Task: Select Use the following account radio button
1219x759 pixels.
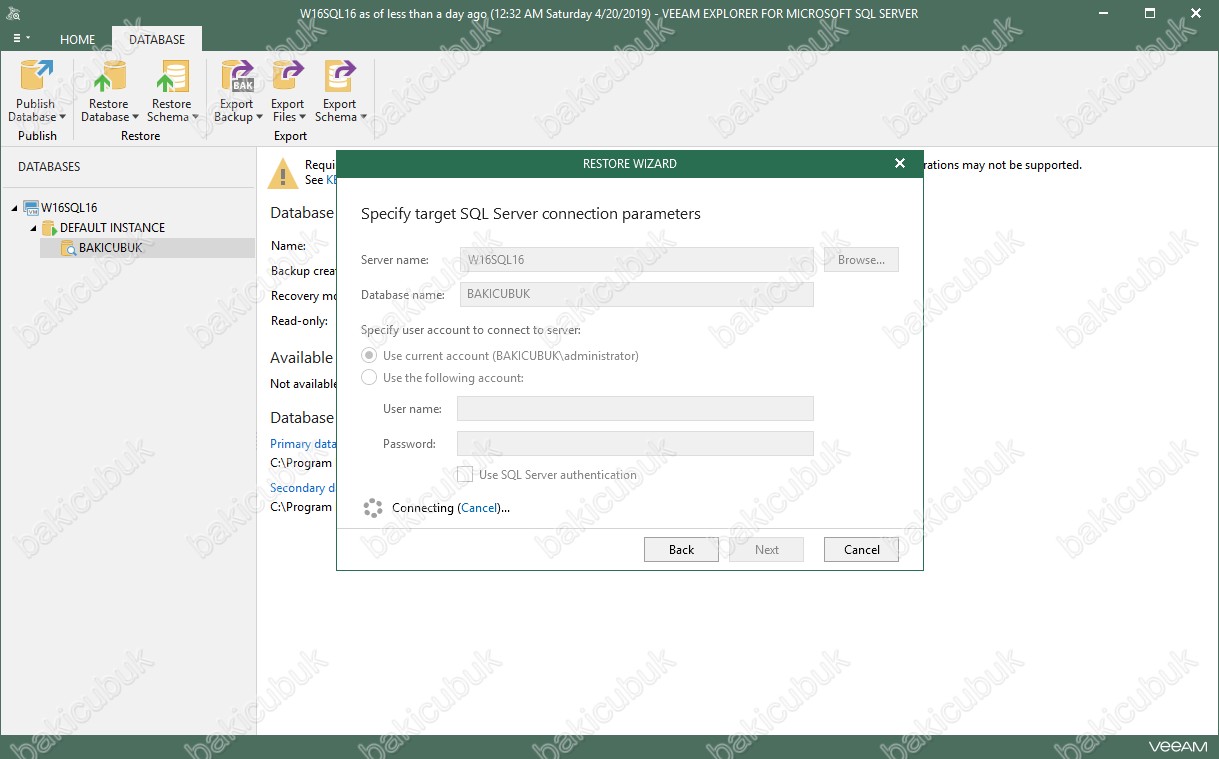Action: [x=369, y=378]
